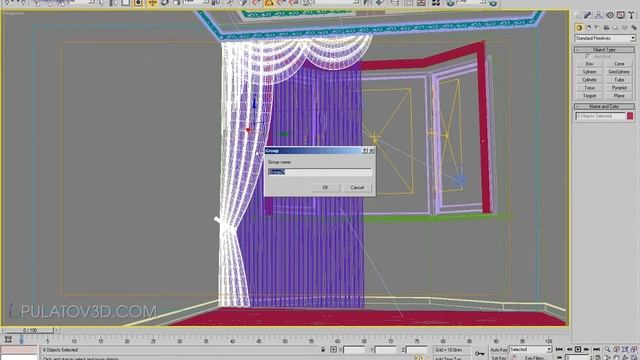Screen dimensions: 640x360
Task: Click the Cylinder primitive button
Action: pyautogui.click(x=590, y=80)
